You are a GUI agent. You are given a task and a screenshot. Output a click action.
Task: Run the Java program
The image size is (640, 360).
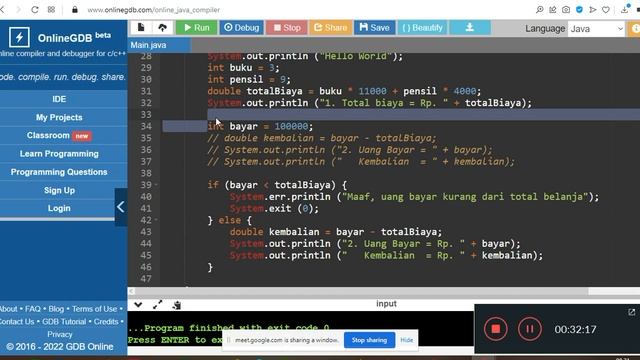coord(196,27)
